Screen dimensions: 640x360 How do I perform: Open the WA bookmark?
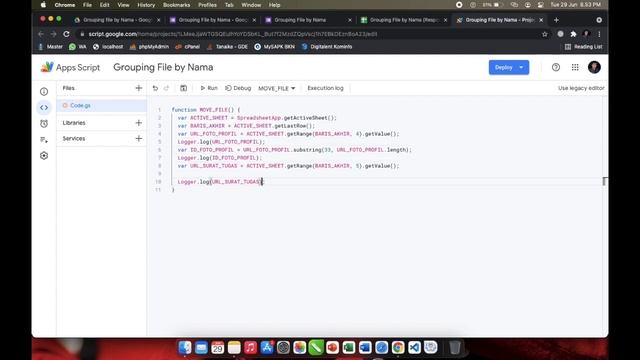(x=78, y=47)
